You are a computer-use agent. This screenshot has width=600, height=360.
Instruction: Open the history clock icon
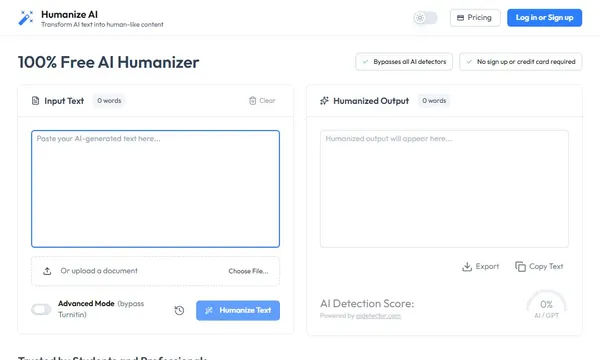(179, 310)
